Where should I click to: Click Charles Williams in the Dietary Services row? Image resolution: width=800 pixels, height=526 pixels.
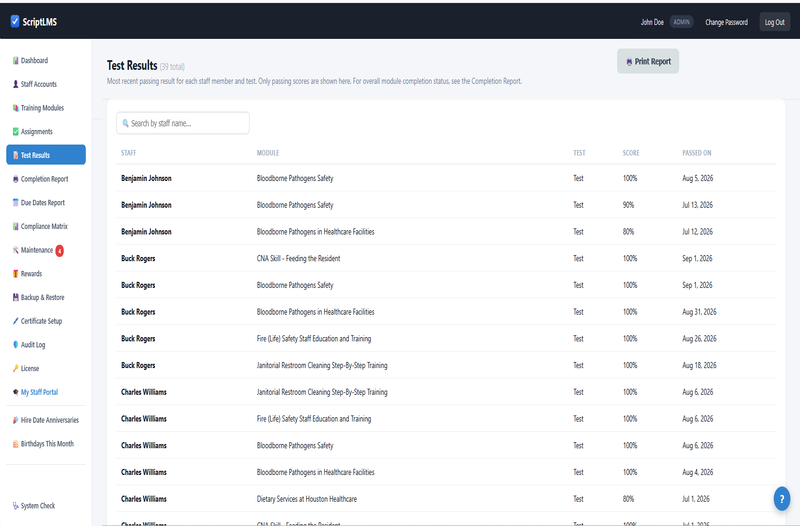pos(144,499)
